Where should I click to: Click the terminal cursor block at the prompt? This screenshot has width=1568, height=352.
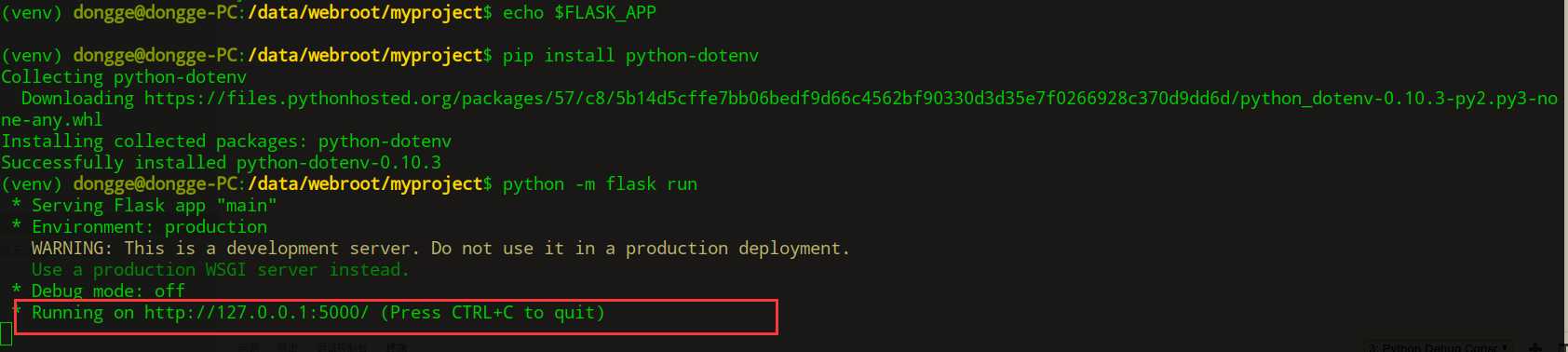coord(6,333)
